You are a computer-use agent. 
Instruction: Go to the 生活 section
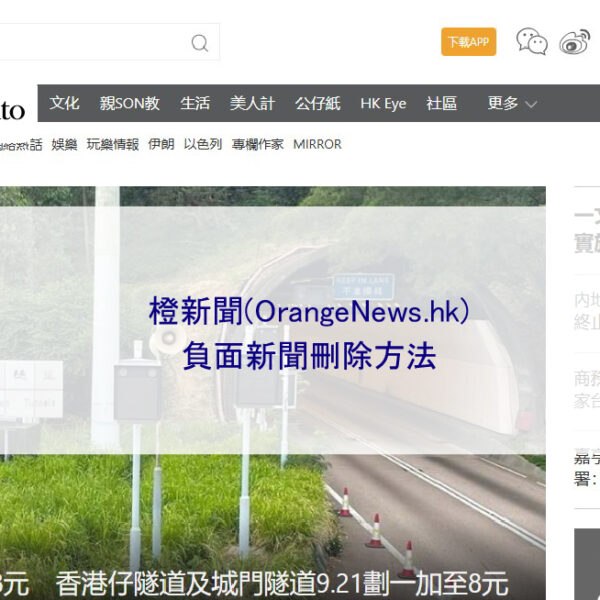tap(195, 103)
